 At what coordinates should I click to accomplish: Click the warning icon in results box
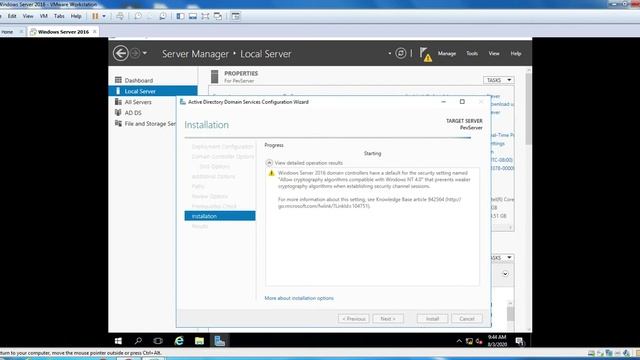pos(271,173)
